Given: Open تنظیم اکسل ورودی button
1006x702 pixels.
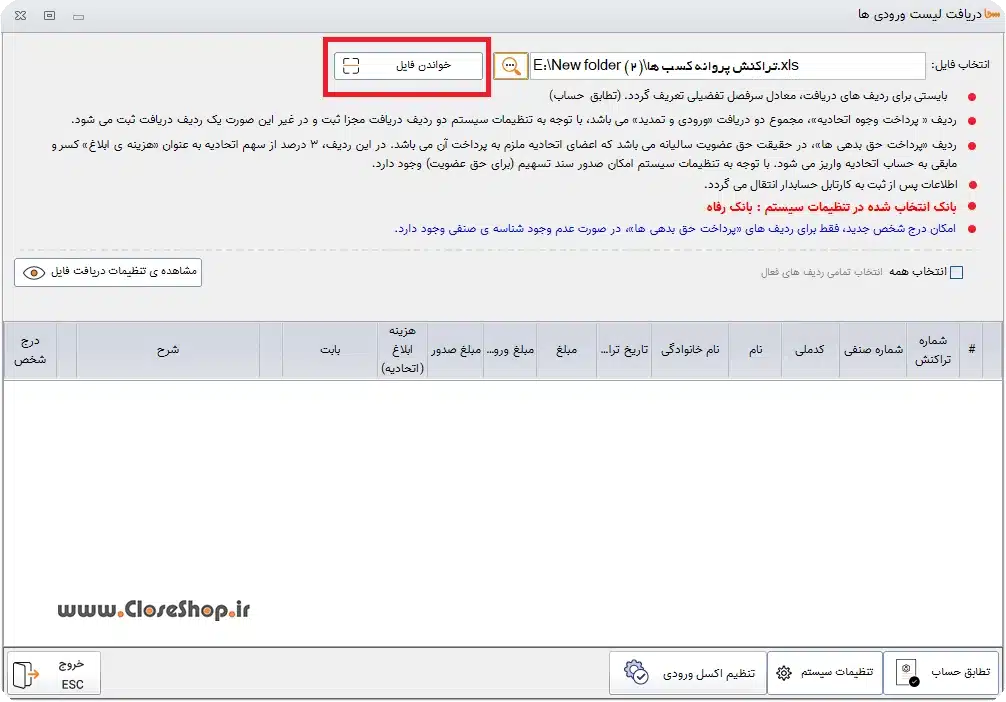Looking at the screenshot, I should 688,672.
